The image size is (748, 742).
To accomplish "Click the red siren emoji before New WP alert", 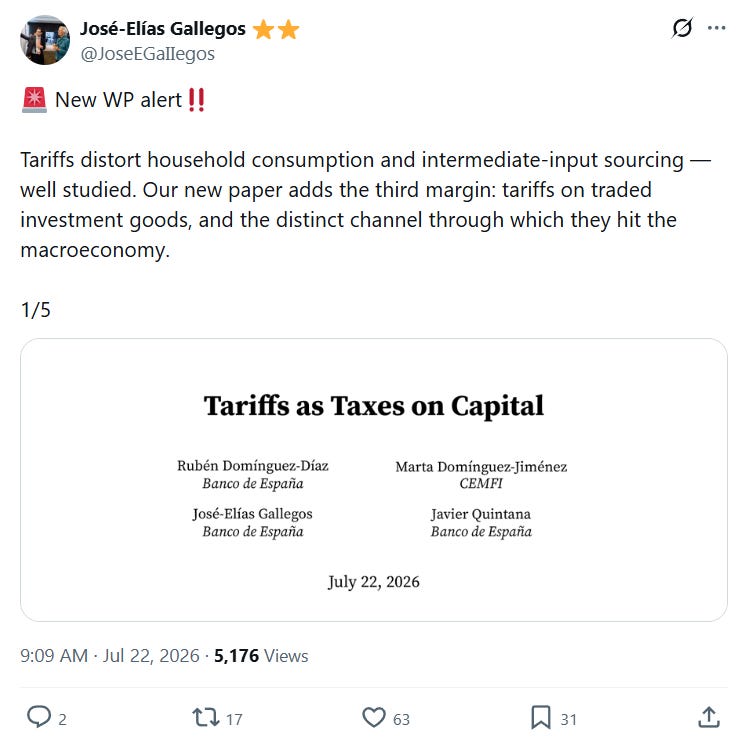I will [x=34, y=100].
